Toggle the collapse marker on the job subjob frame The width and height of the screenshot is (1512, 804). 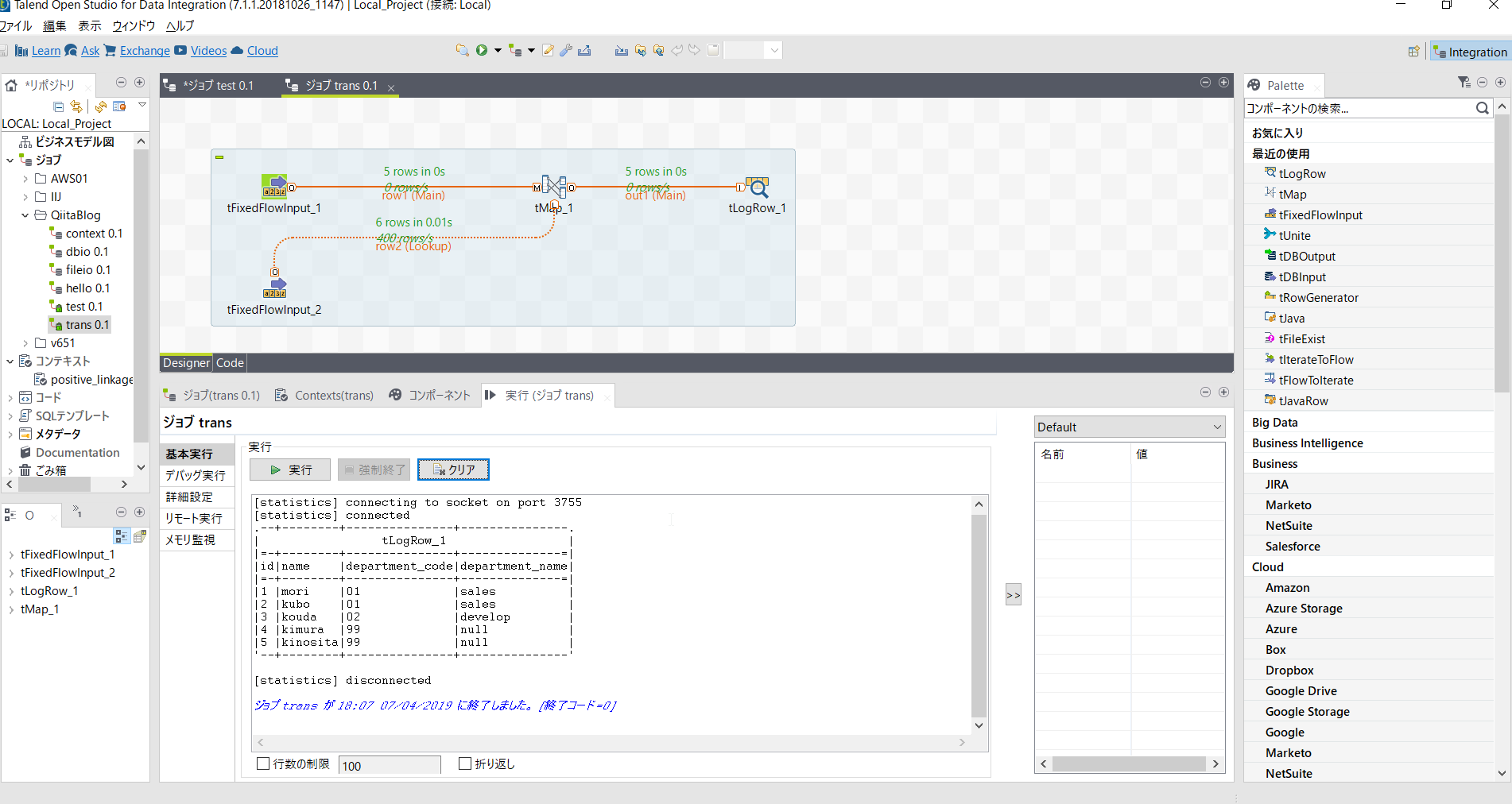coord(219,157)
